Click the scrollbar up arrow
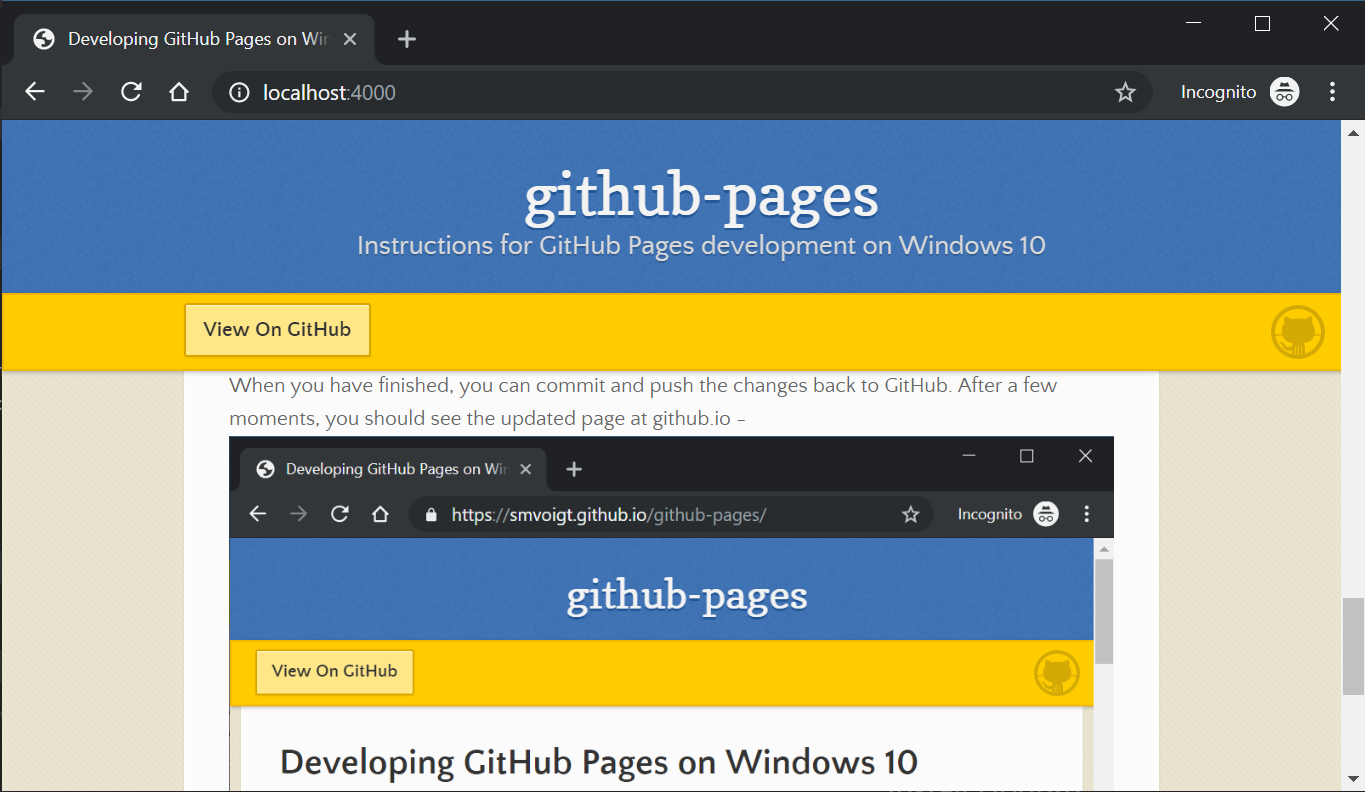The width and height of the screenshot is (1365, 792). point(1353,133)
